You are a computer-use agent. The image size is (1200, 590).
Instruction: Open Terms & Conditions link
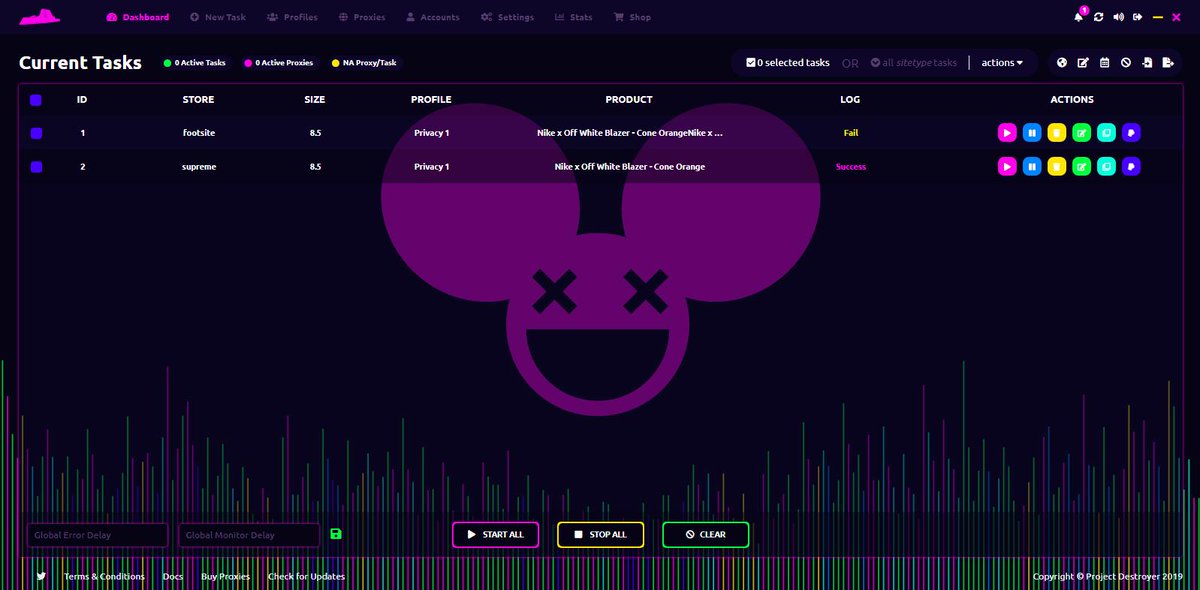tap(104, 576)
